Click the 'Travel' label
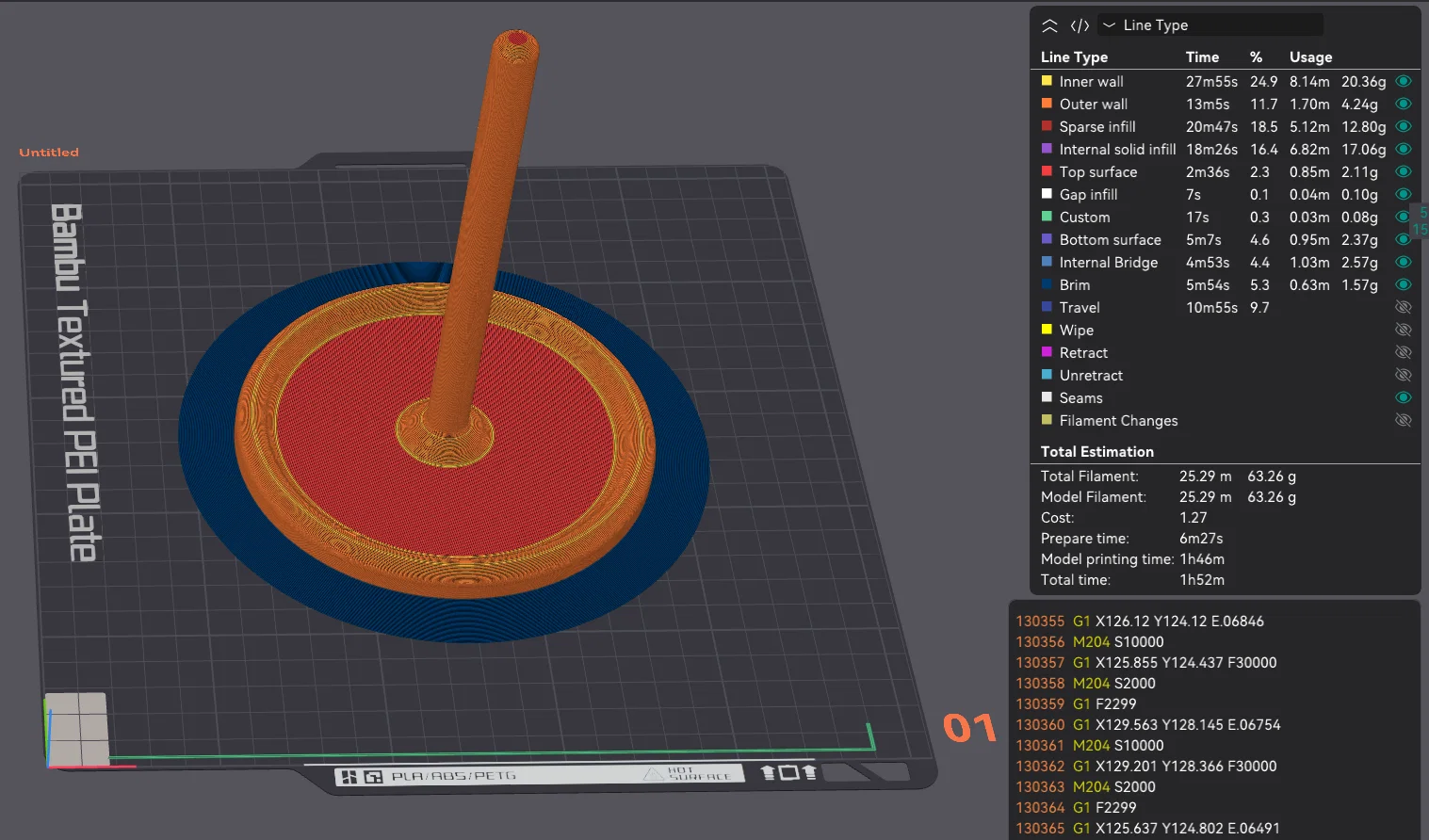Viewport: 1429px width, 840px height. tap(1080, 308)
